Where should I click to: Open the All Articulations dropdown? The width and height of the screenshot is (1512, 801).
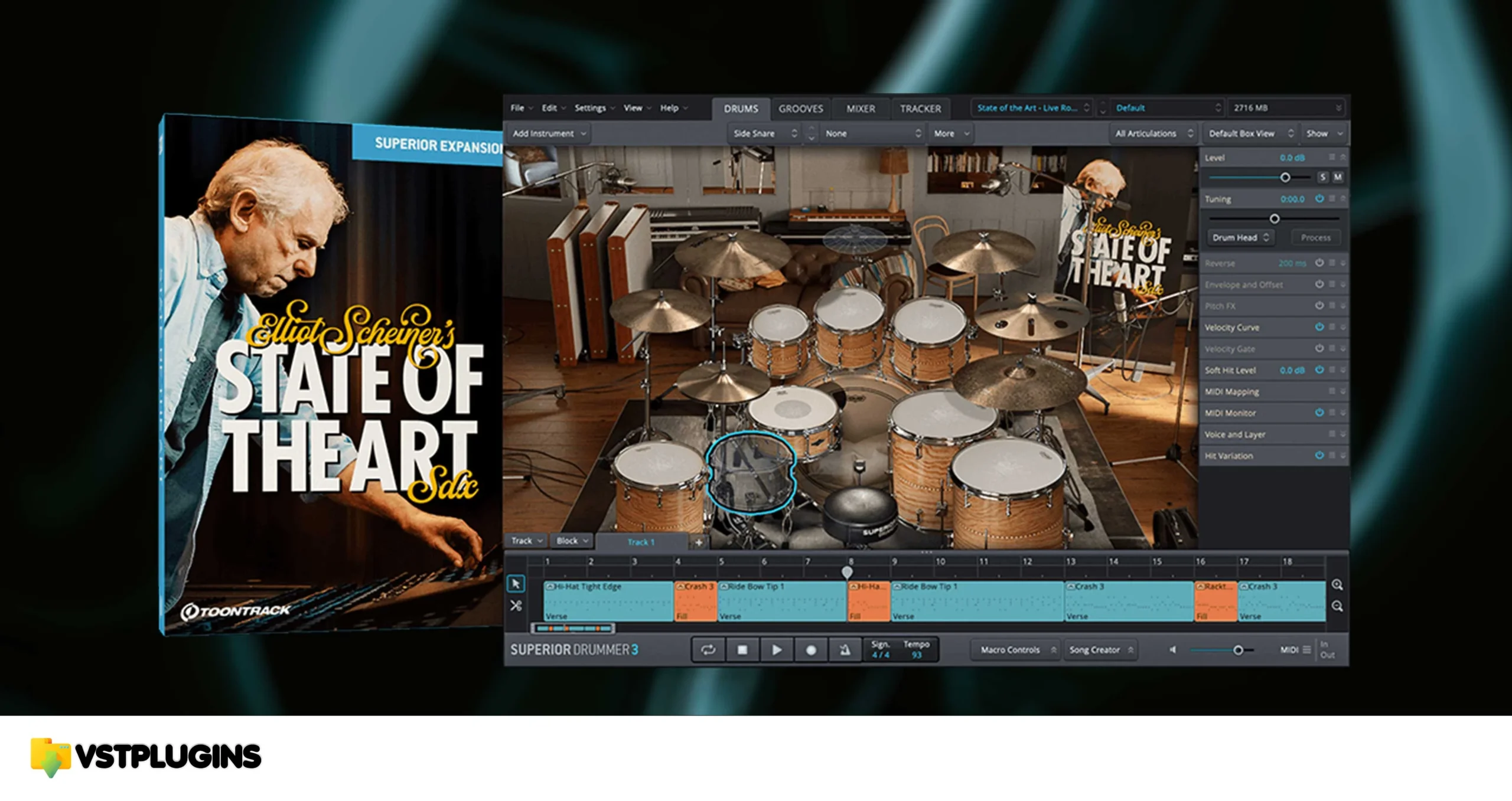[1153, 133]
